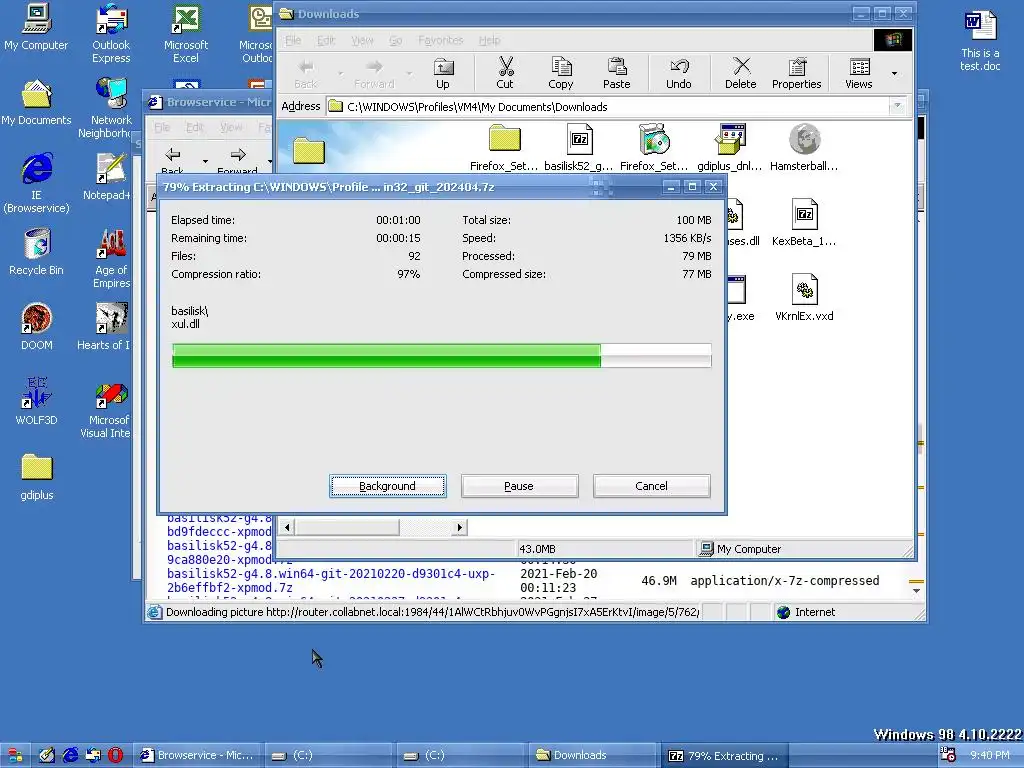Open Edit menu in Downloads window

(326, 40)
